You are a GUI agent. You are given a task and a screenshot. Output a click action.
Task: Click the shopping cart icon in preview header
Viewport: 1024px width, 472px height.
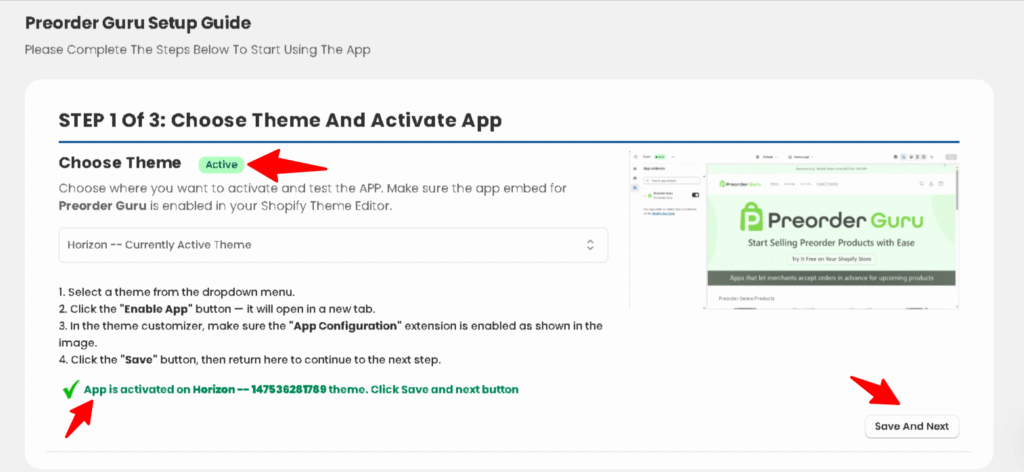(x=942, y=184)
